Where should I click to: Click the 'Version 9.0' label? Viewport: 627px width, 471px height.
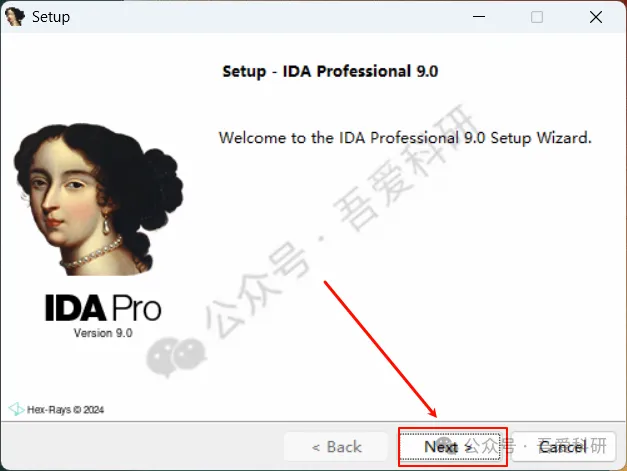(x=103, y=333)
